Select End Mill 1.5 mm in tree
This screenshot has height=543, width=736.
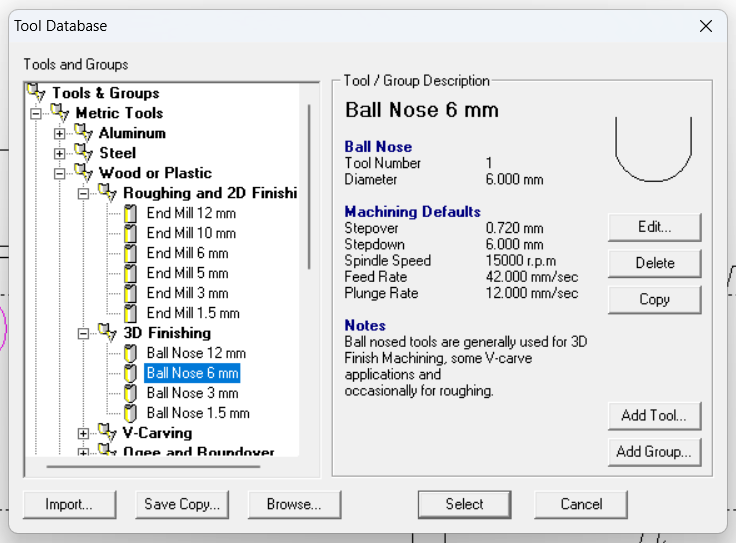(x=193, y=314)
